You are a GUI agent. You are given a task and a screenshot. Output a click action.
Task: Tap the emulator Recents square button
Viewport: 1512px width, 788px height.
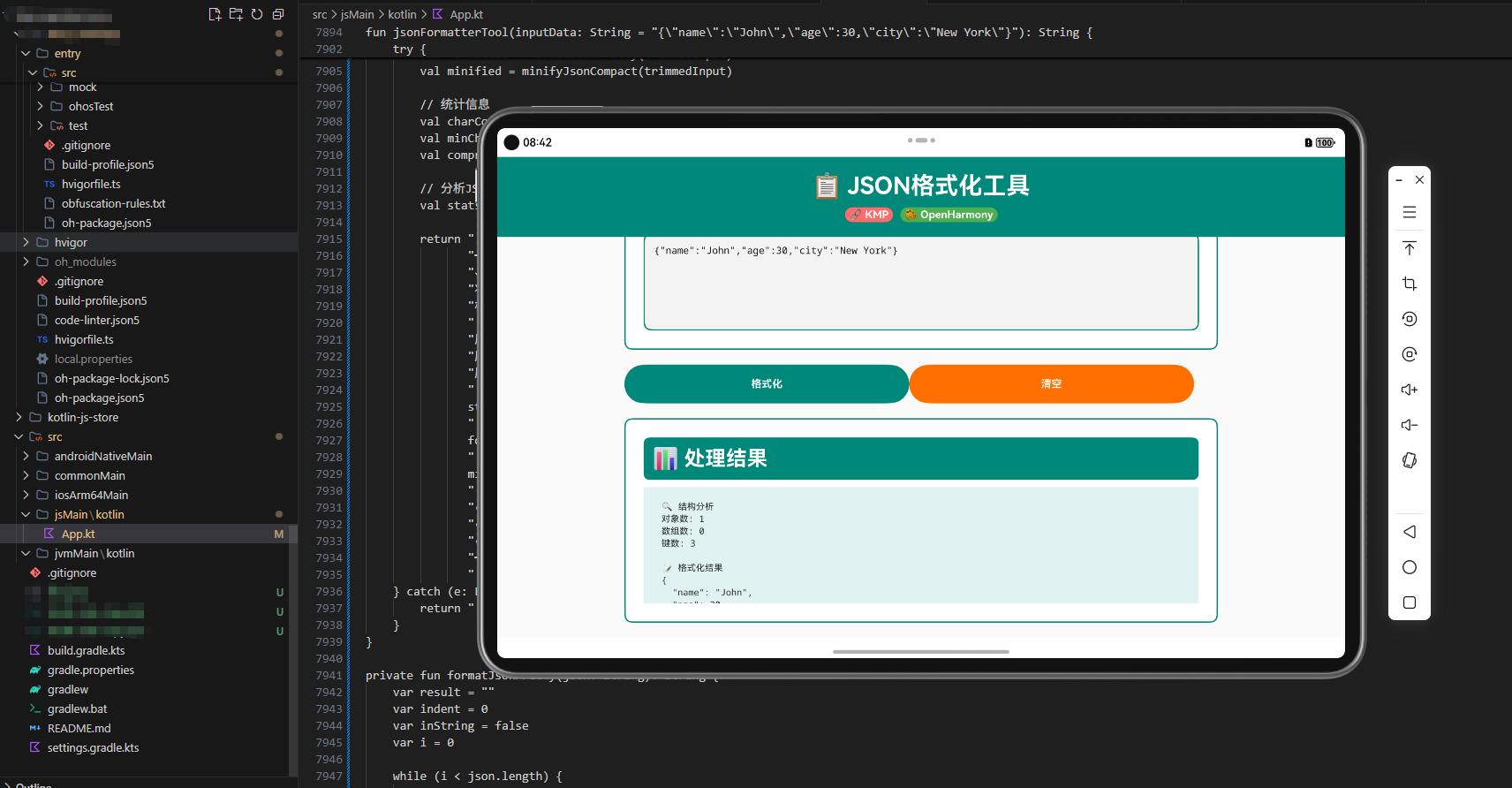coord(1410,602)
